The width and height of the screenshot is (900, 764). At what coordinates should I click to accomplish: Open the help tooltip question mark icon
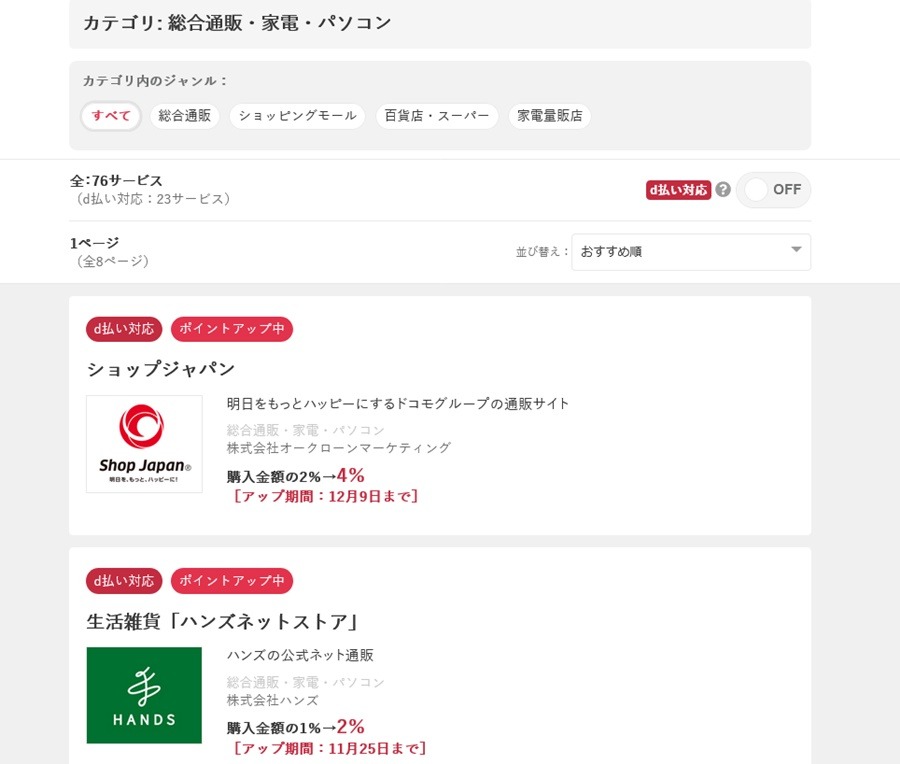pyautogui.click(x=722, y=189)
